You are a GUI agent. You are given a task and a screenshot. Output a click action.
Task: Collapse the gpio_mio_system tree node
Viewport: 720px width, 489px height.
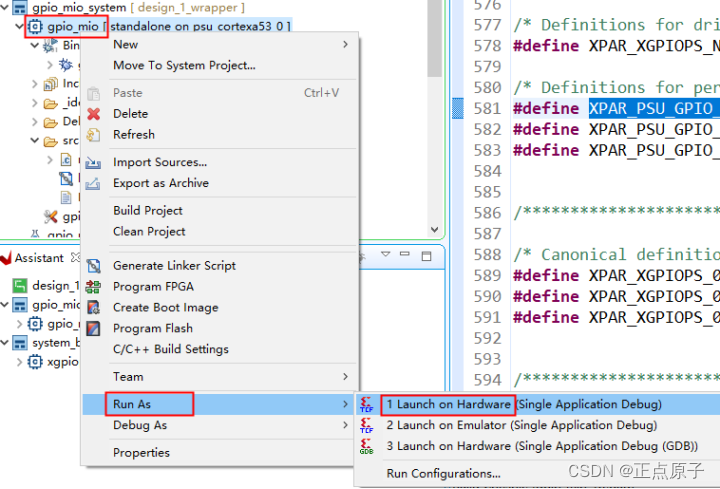point(5,7)
